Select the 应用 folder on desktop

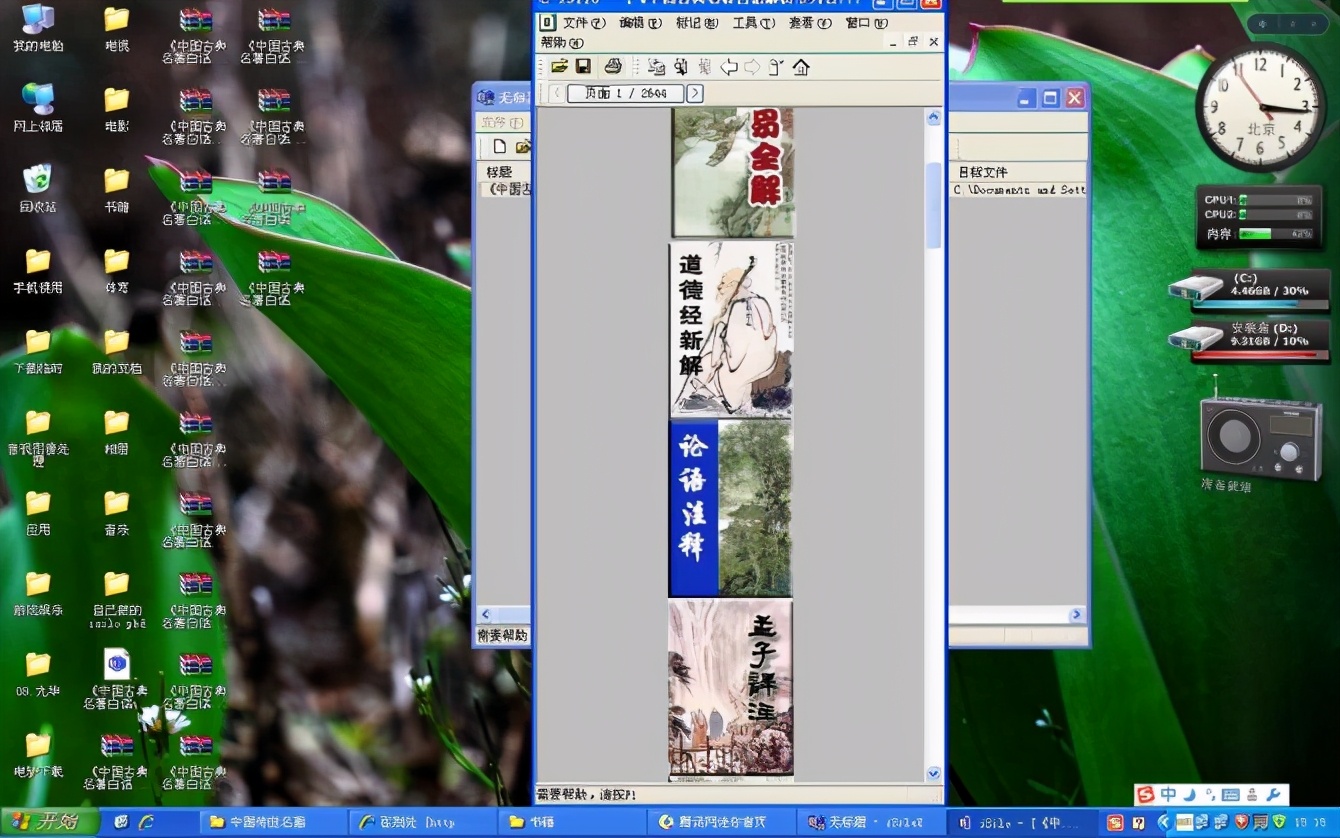[x=38, y=514]
